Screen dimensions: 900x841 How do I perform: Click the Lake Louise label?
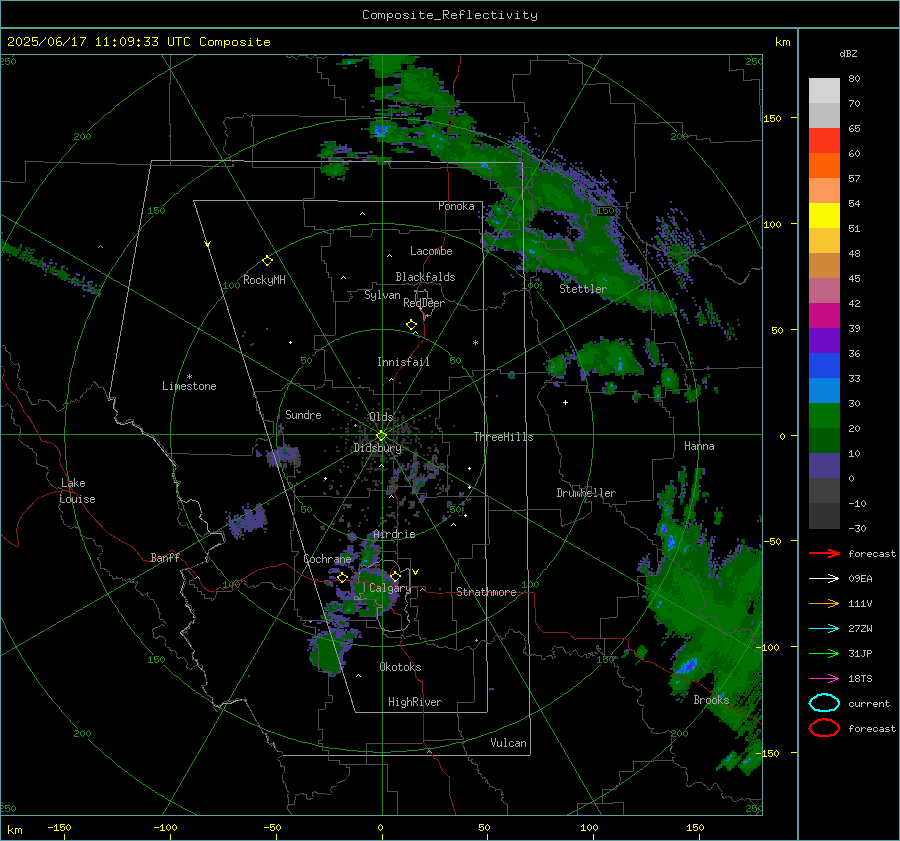tap(77, 491)
